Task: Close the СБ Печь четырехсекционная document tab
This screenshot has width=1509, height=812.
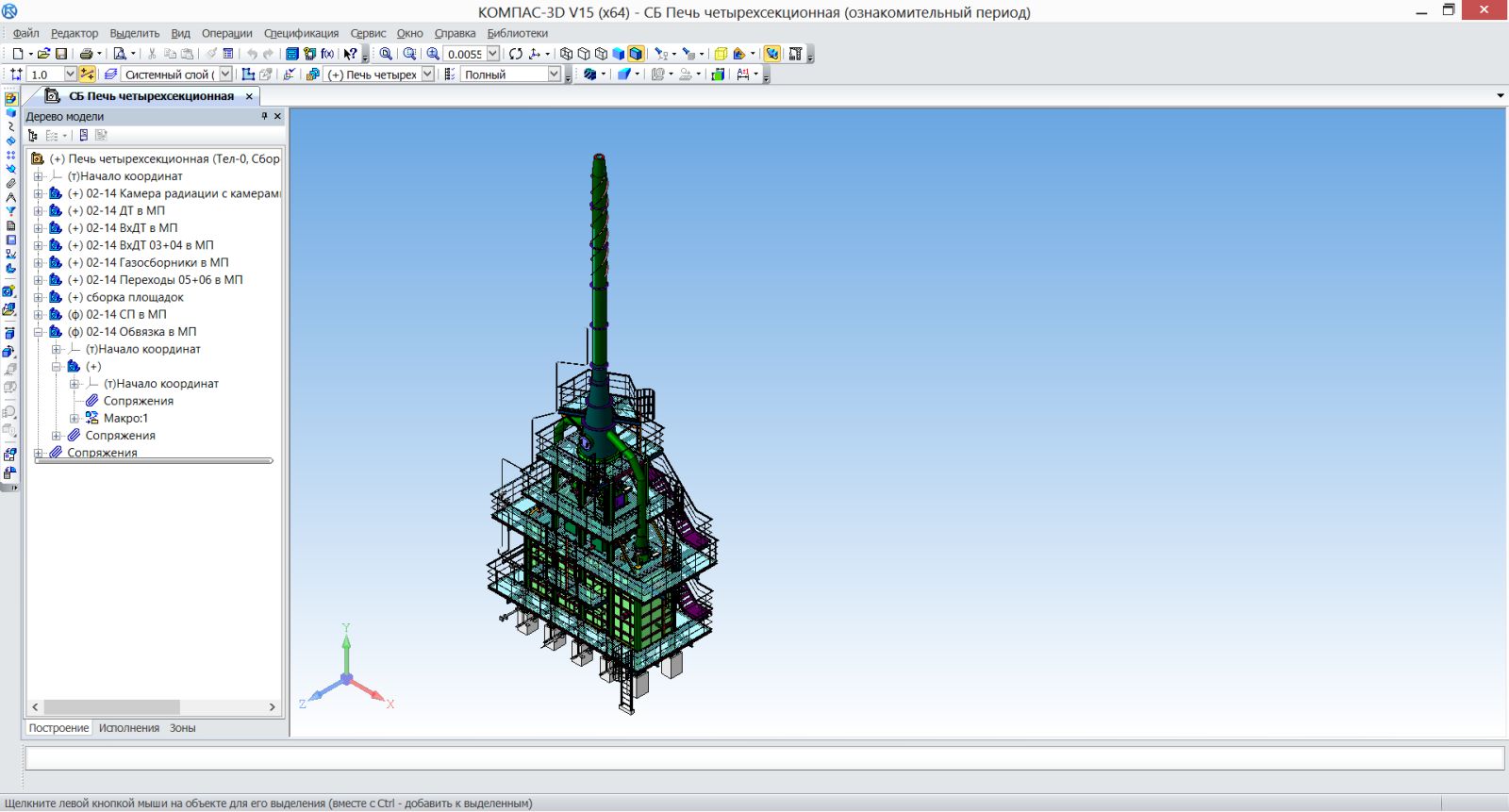Action: (x=250, y=96)
